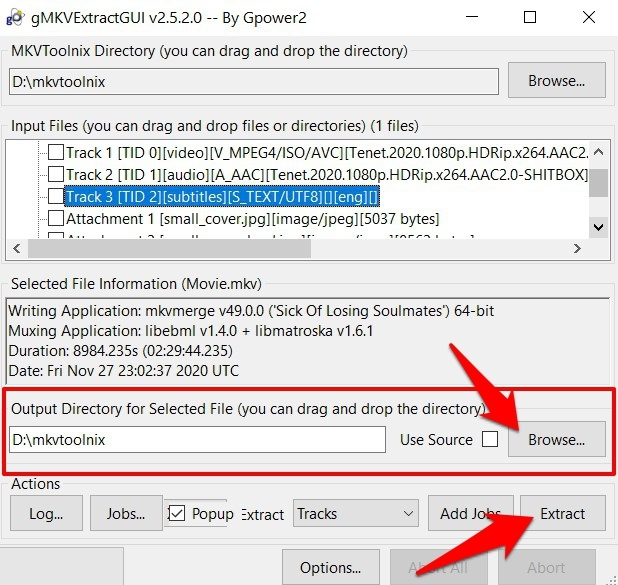The width and height of the screenshot is (618, 585).
Task: Select the Track 2 audio AAC row
Action: [x=327, y=175]
